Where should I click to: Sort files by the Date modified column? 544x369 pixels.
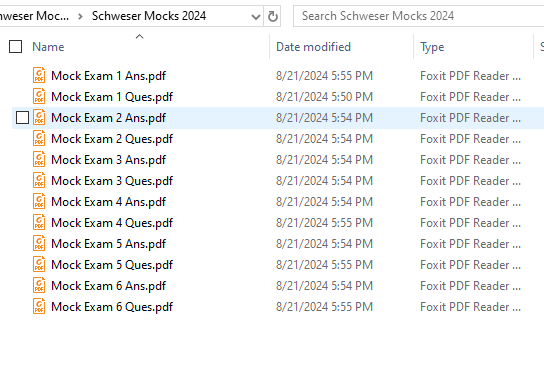(x=313, y=47)
